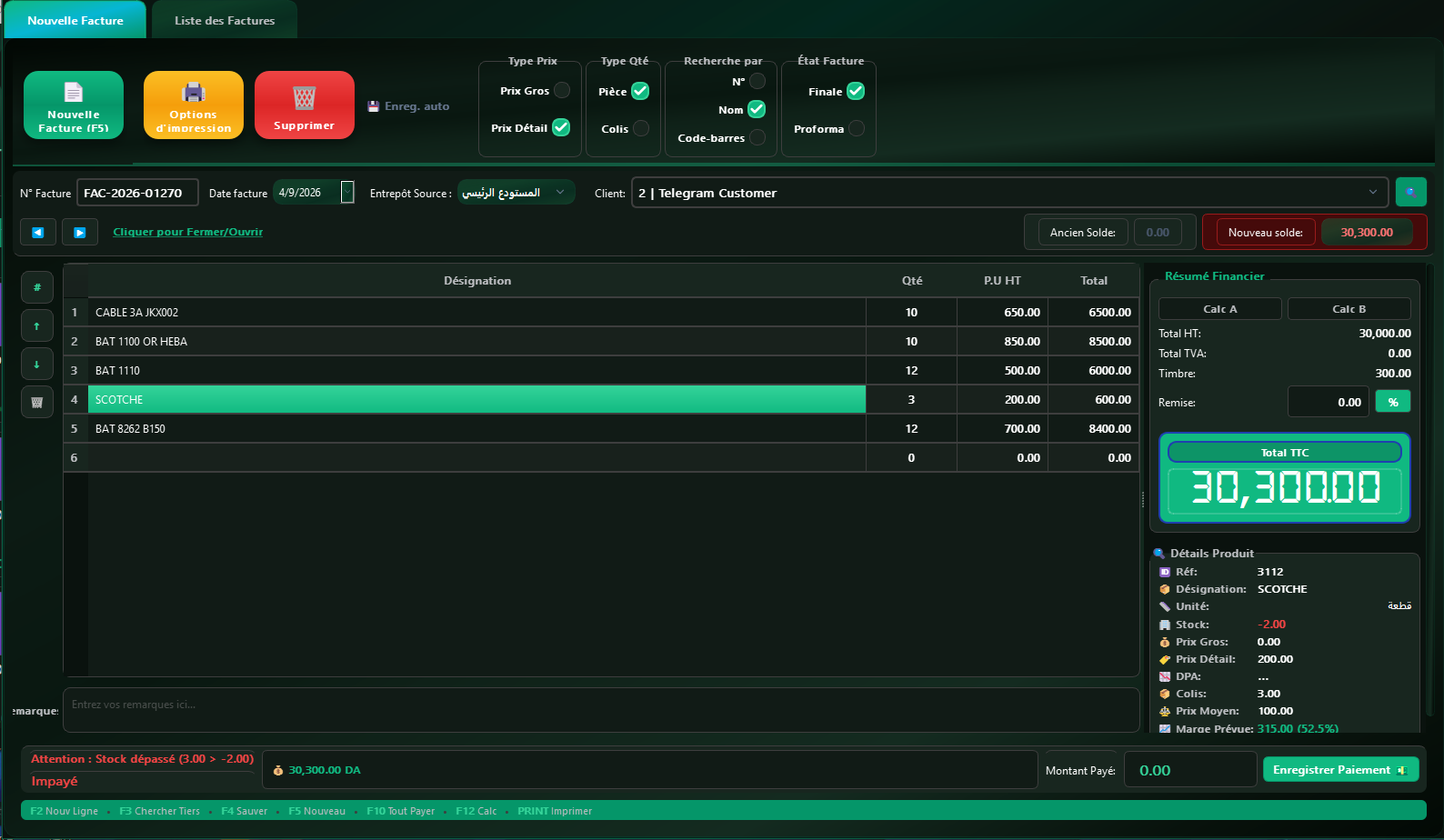The height and width of the screenshot is (840, 1444).
Task: Set invoice state to Finale
Action: coord(856,91)
